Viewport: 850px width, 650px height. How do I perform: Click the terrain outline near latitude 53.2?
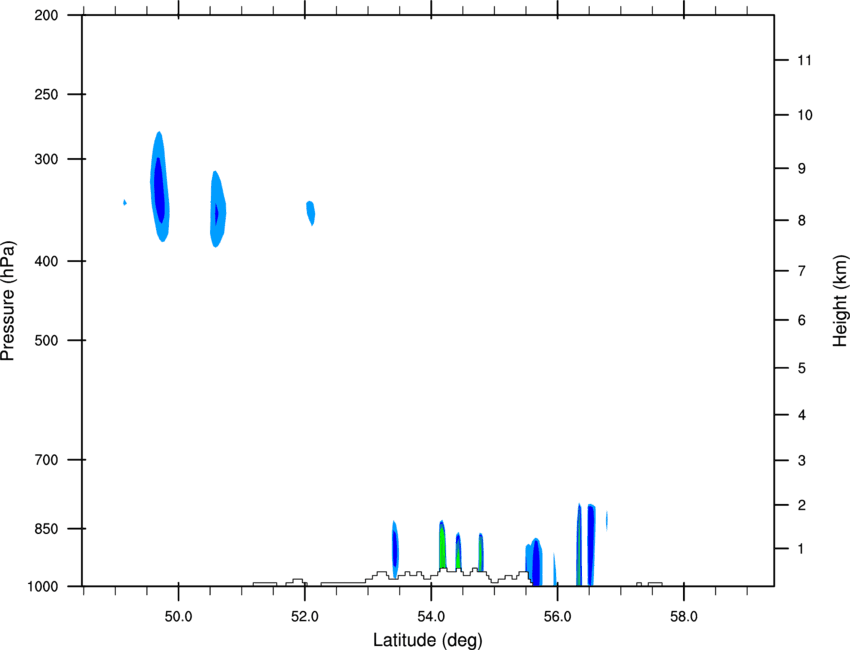click(x=379, y=576)
